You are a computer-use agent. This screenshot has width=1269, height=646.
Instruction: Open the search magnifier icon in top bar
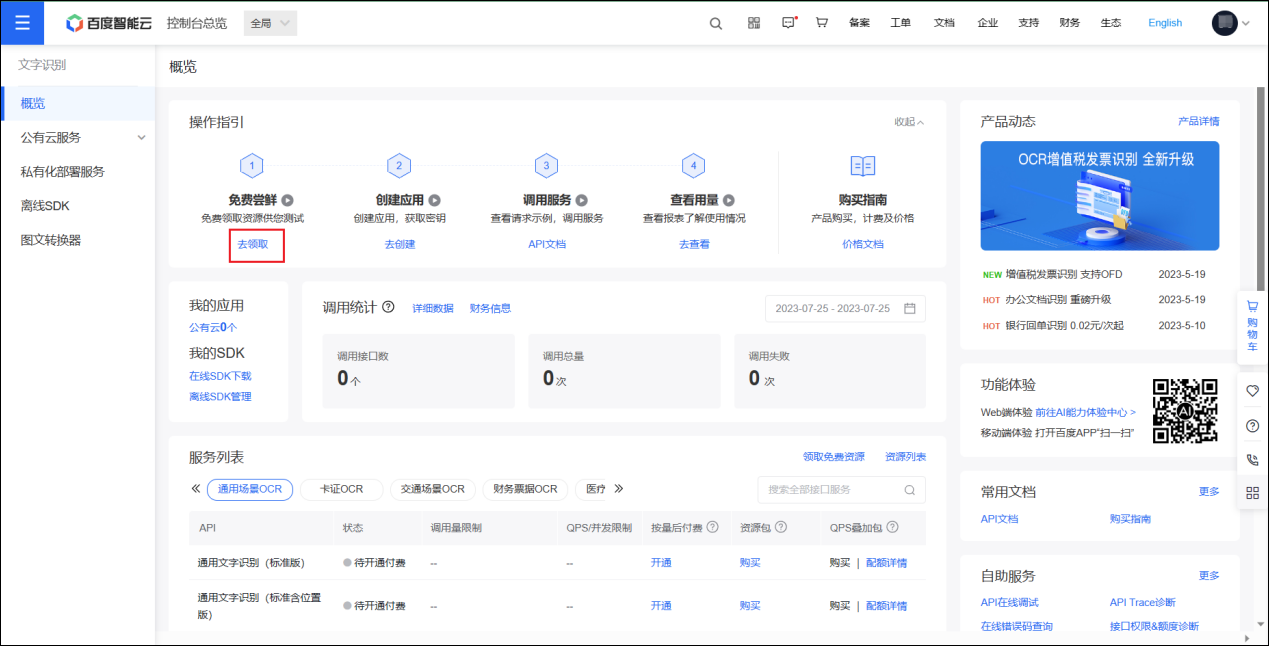[715, 22]
